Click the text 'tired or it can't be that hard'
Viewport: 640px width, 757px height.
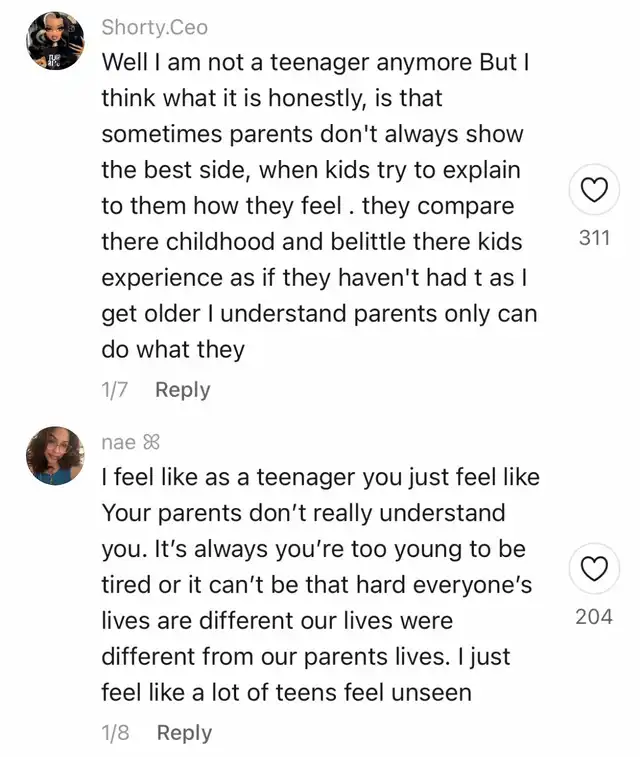point(253,585)
